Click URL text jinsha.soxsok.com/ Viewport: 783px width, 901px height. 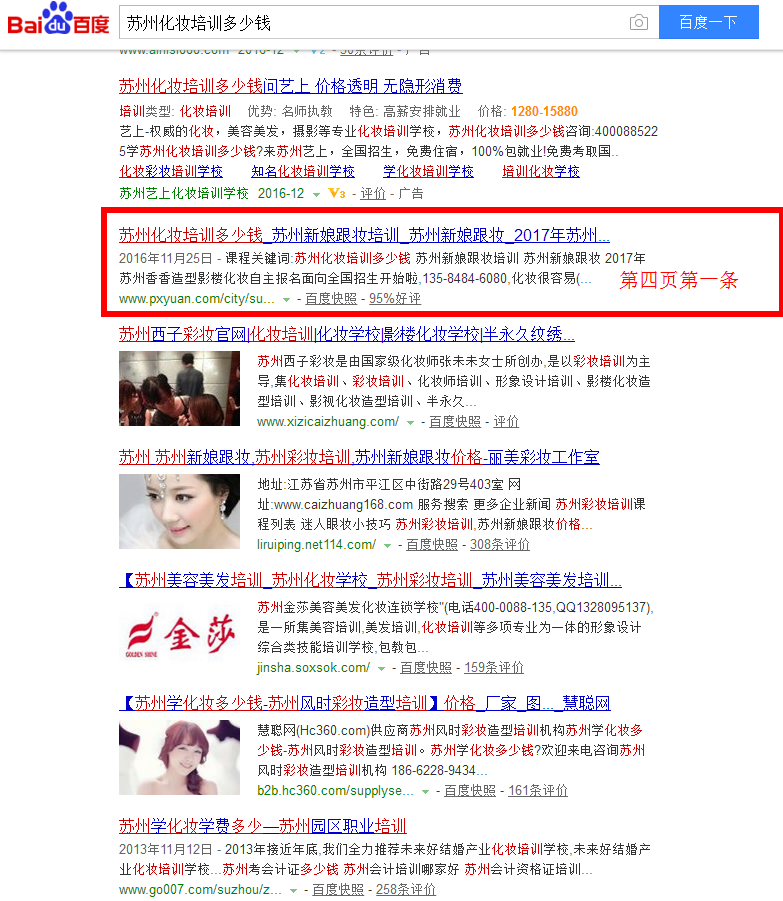pyautogui.click(x=314, y=668)
